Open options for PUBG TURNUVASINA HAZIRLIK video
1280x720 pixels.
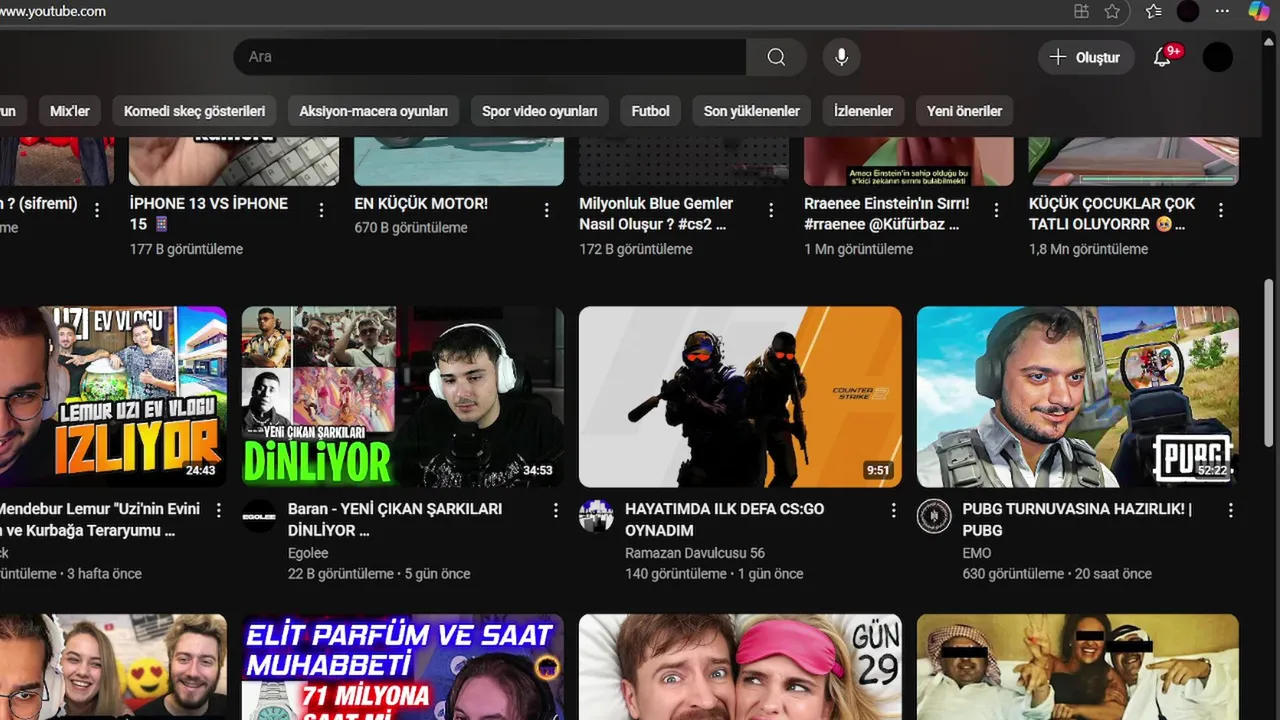tap(1231, 510)
